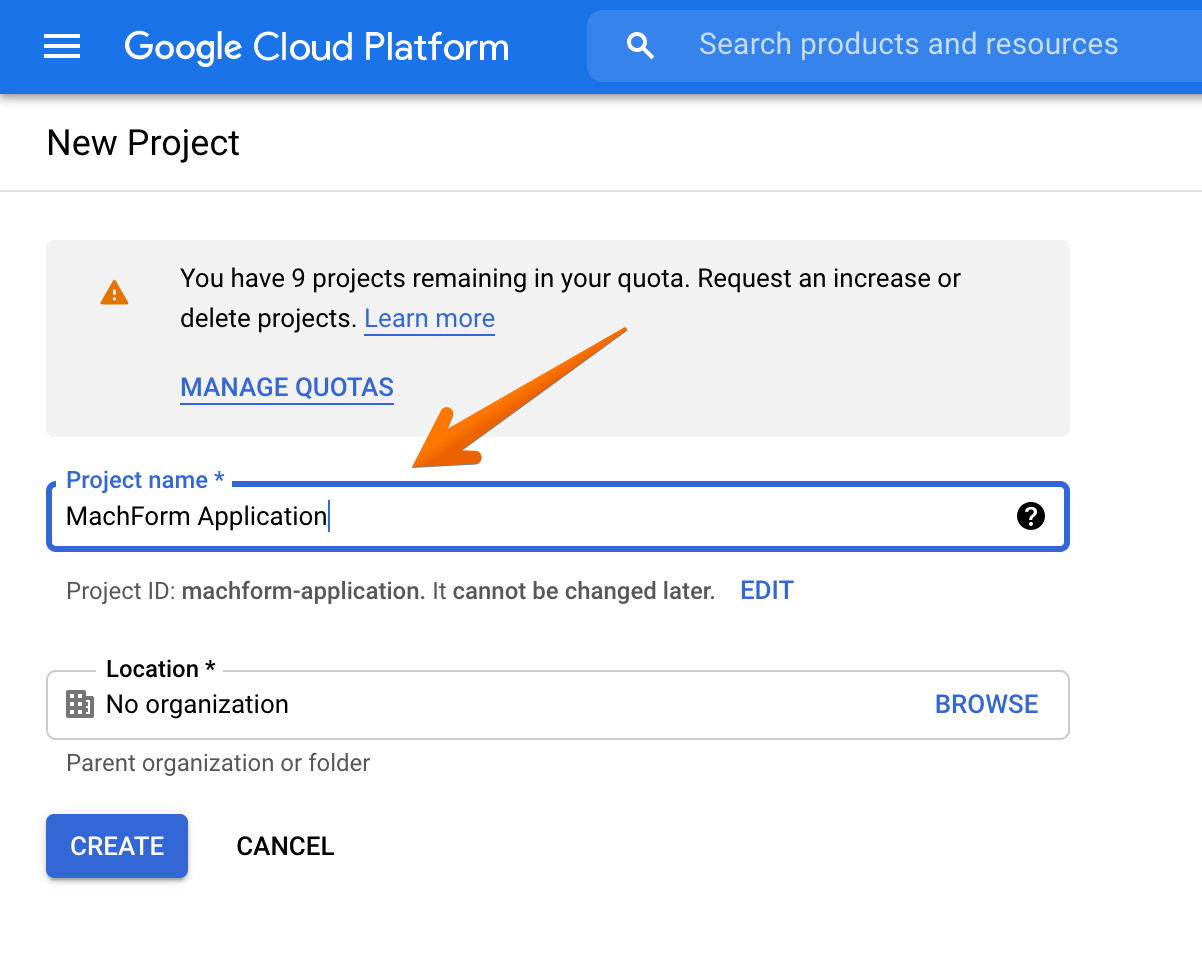This screenshot has height=960, width=1202.
Task: Click the Project name help question mark icon
Action: [x=1030, y=516]
